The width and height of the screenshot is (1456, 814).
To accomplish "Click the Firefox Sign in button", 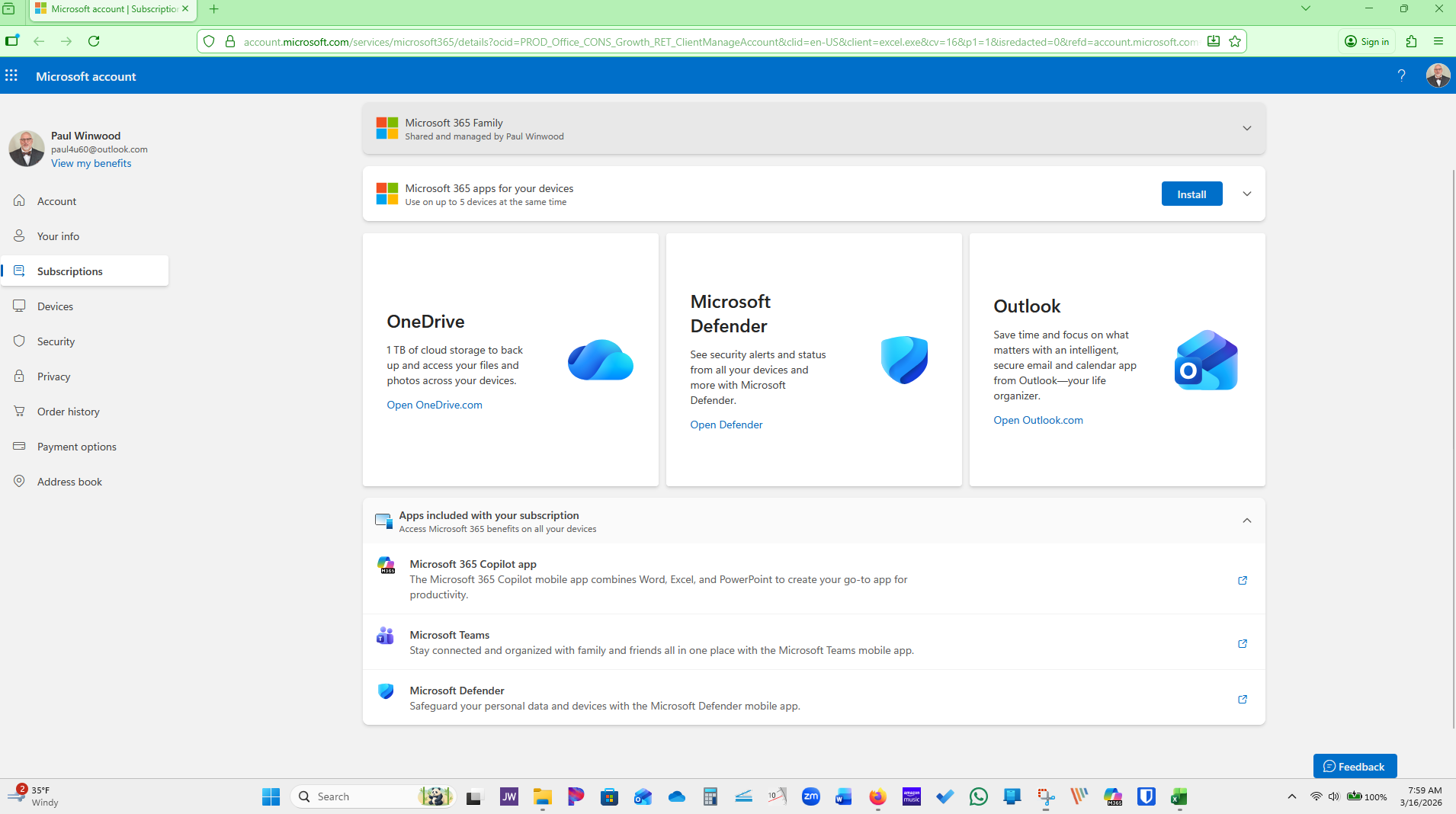I will (1367, 41).
